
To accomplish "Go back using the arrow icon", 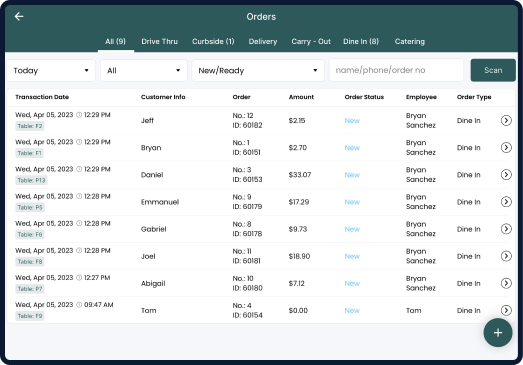I will coord(19,16).
